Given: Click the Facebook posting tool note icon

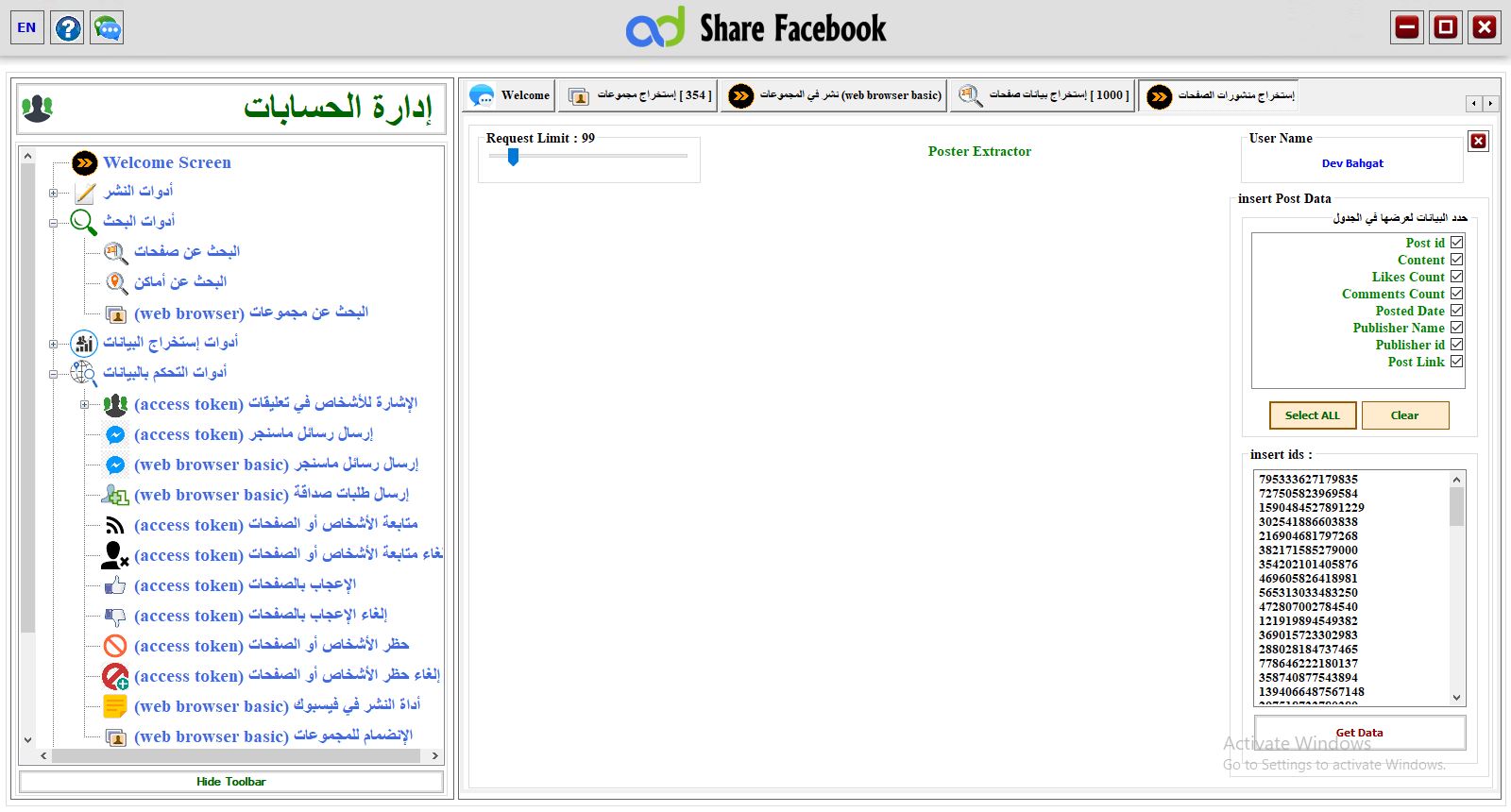Looking at the screenshot, I should [x=115, y=706].
